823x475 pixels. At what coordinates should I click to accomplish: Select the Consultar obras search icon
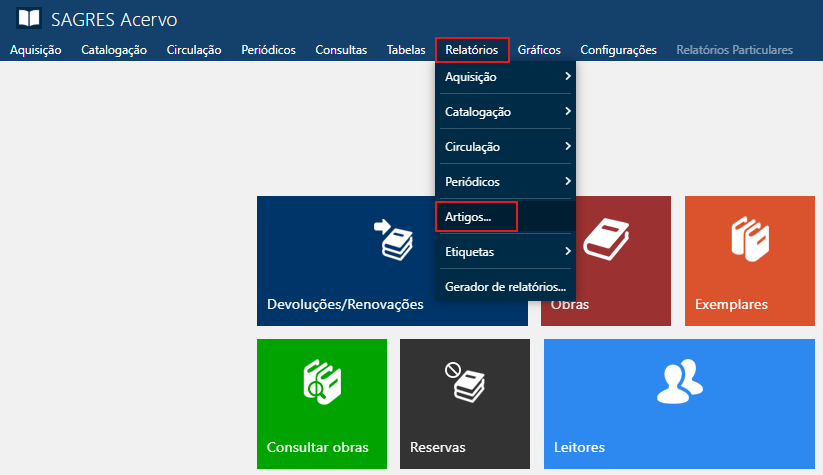point(321,382)
